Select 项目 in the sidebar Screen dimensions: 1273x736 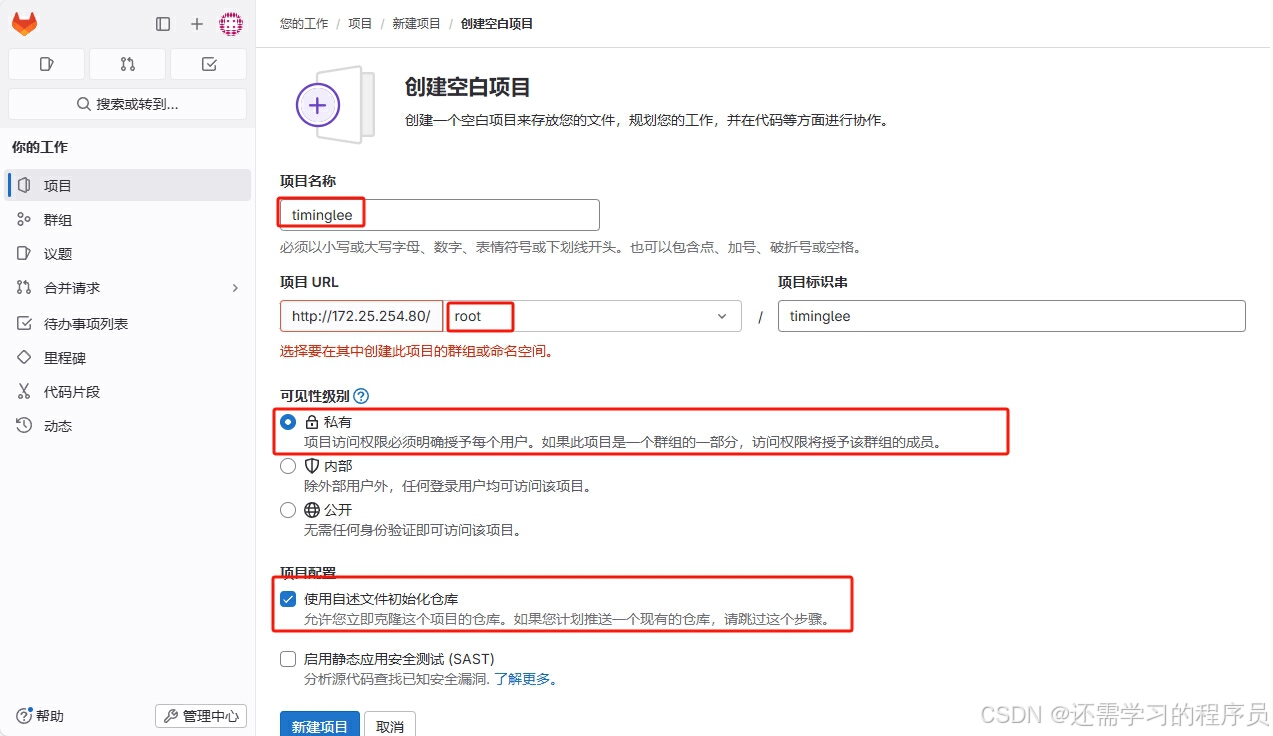tap(129, 185)
